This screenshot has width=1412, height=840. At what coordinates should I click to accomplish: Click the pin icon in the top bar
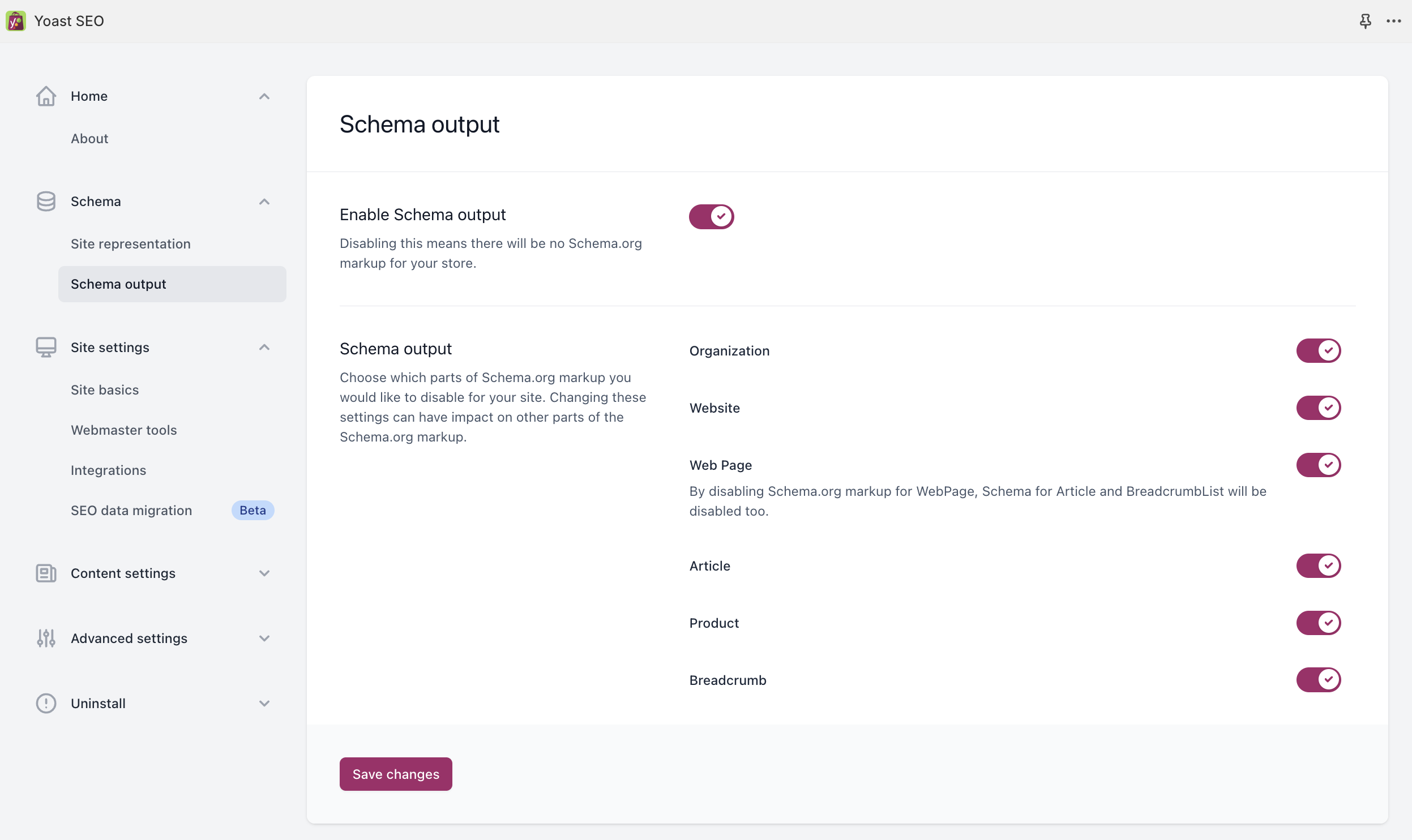click(1365, 21)
